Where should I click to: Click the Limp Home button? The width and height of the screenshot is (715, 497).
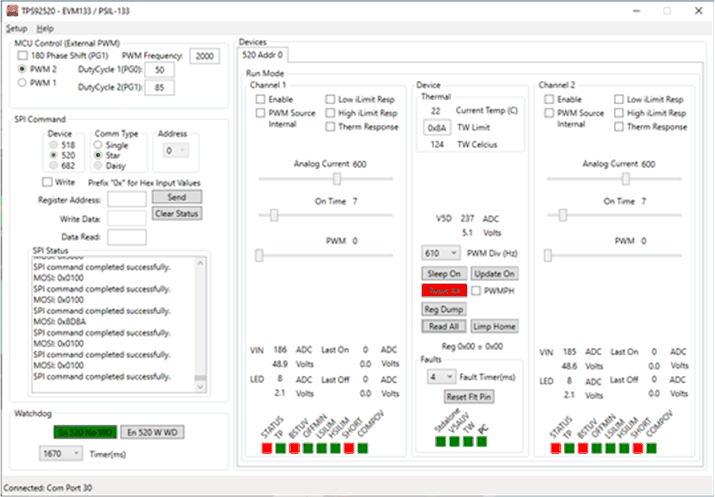[495, 326]
